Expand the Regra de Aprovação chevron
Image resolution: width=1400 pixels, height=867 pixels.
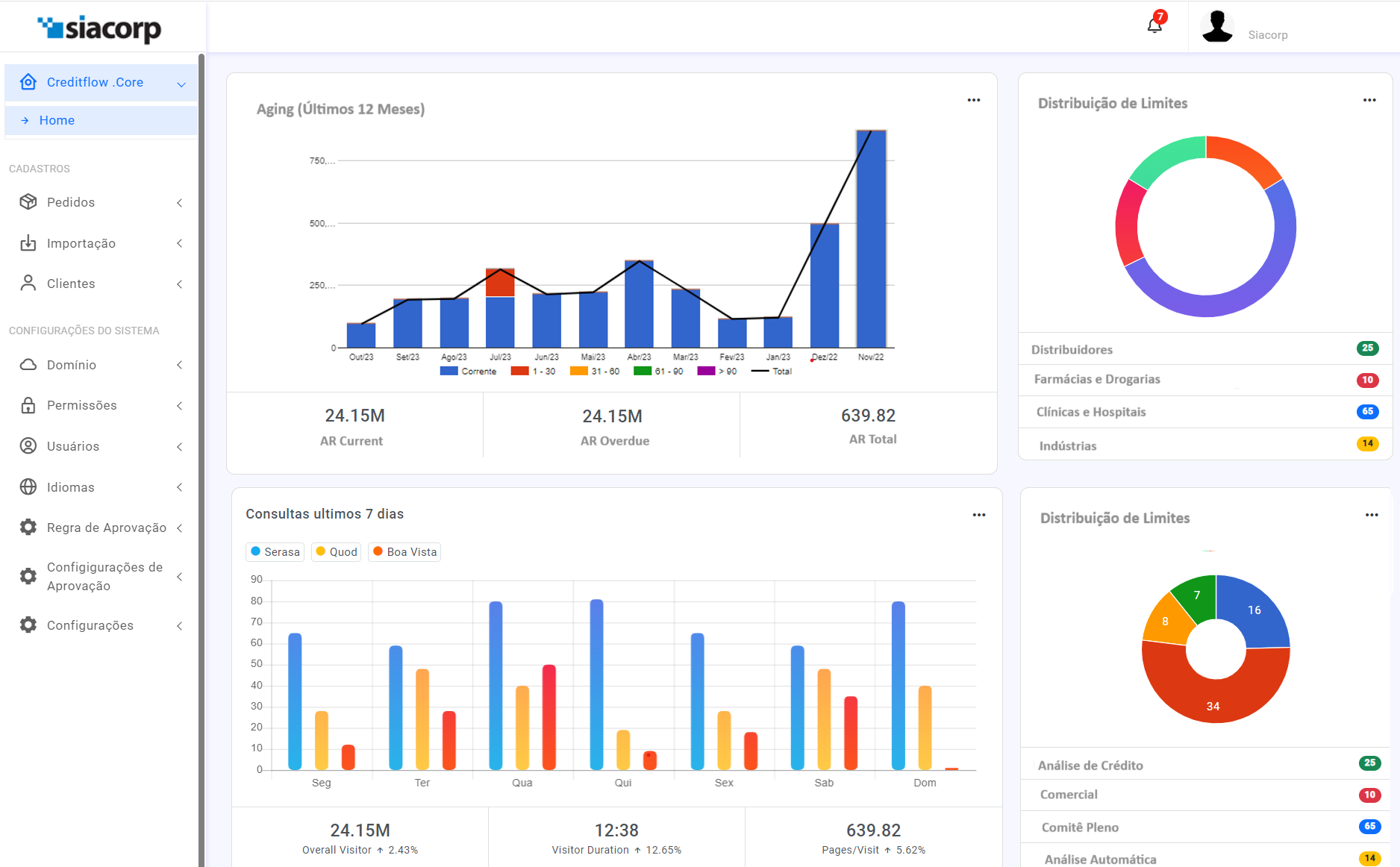(x=179, y=528)
